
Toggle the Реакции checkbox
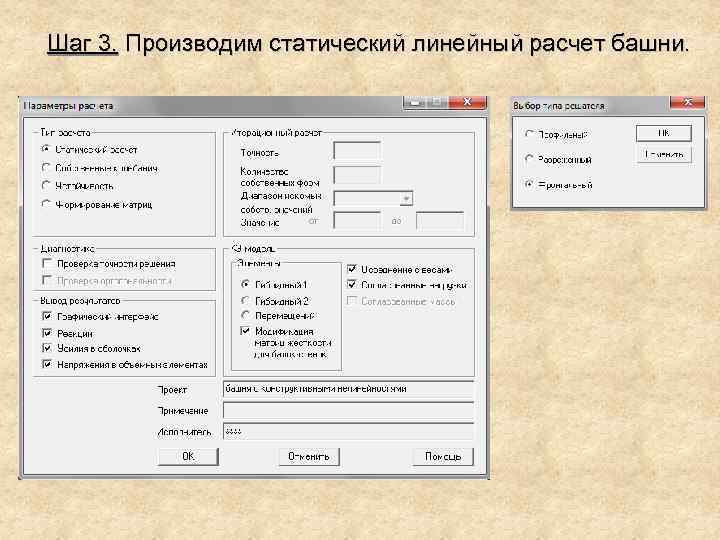(x=47, y=332)
